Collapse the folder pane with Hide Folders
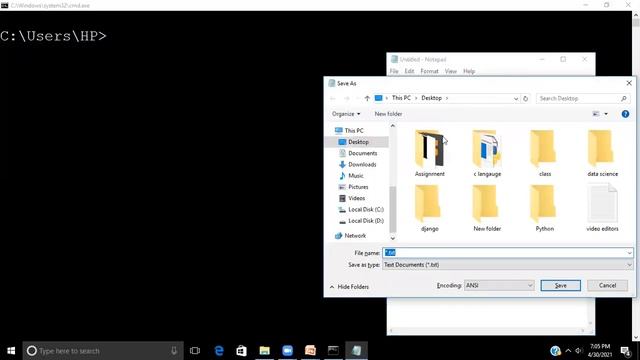 click(x=349, y=287)
